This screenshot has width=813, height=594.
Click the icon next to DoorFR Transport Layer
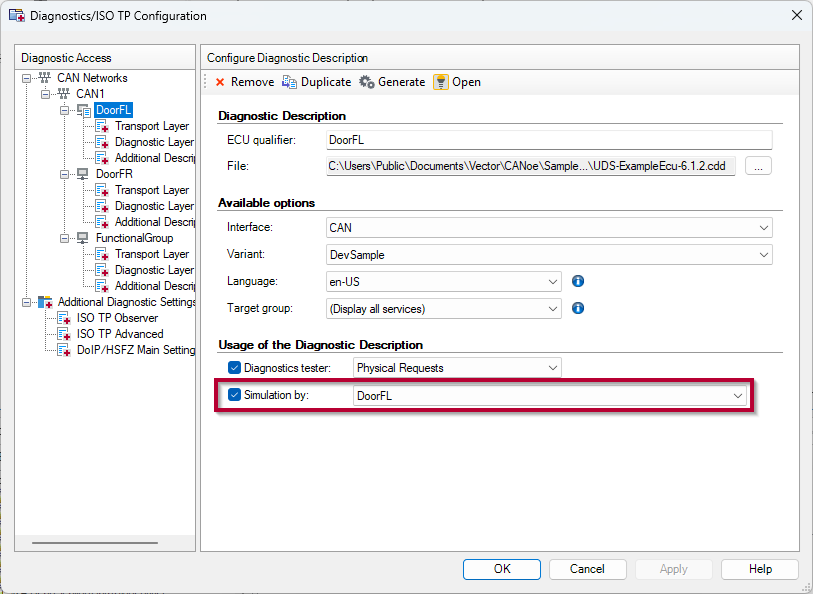click(x=102, y=190)
